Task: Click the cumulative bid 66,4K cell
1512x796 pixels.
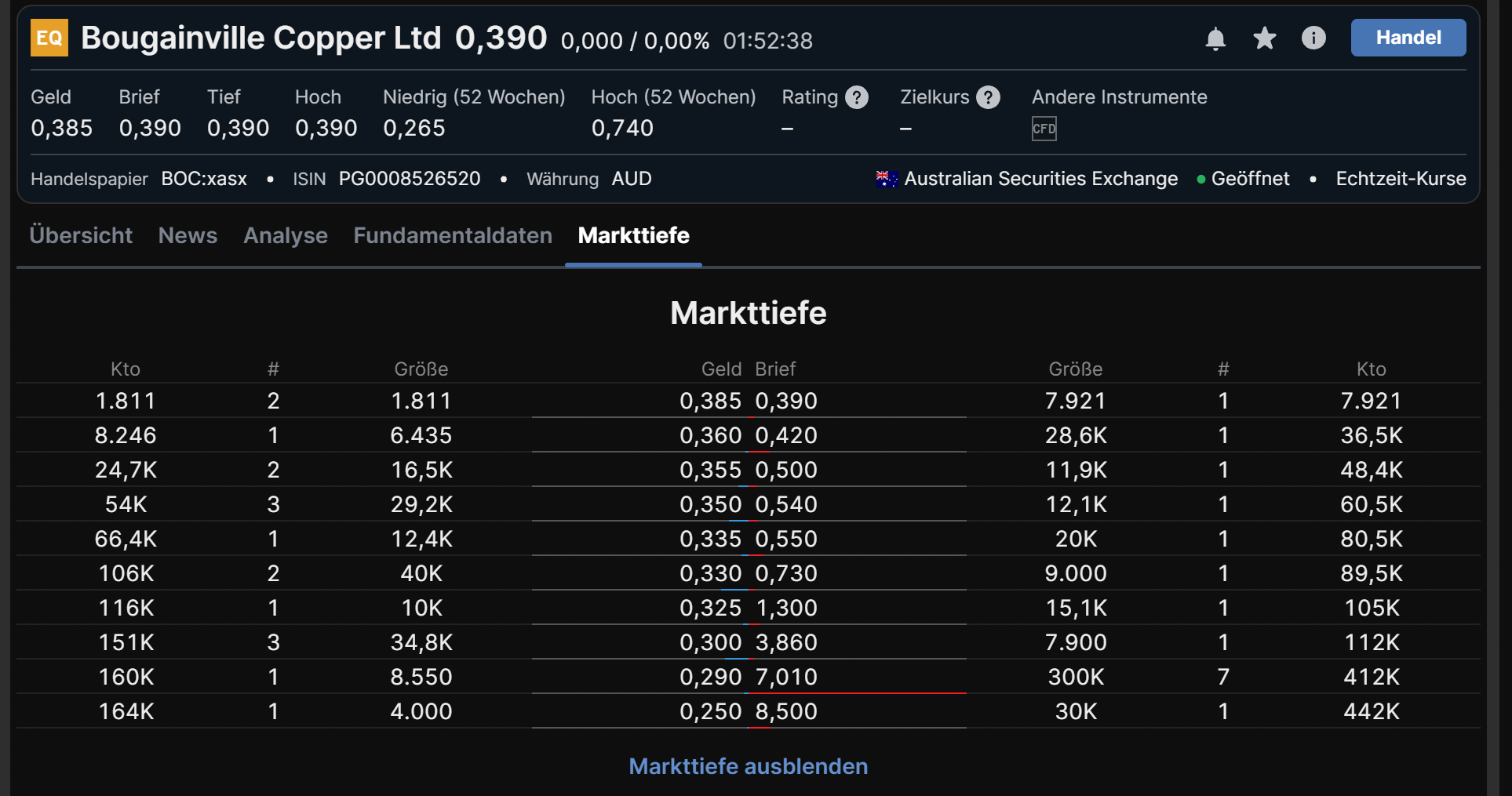Action: click(126, 539)
